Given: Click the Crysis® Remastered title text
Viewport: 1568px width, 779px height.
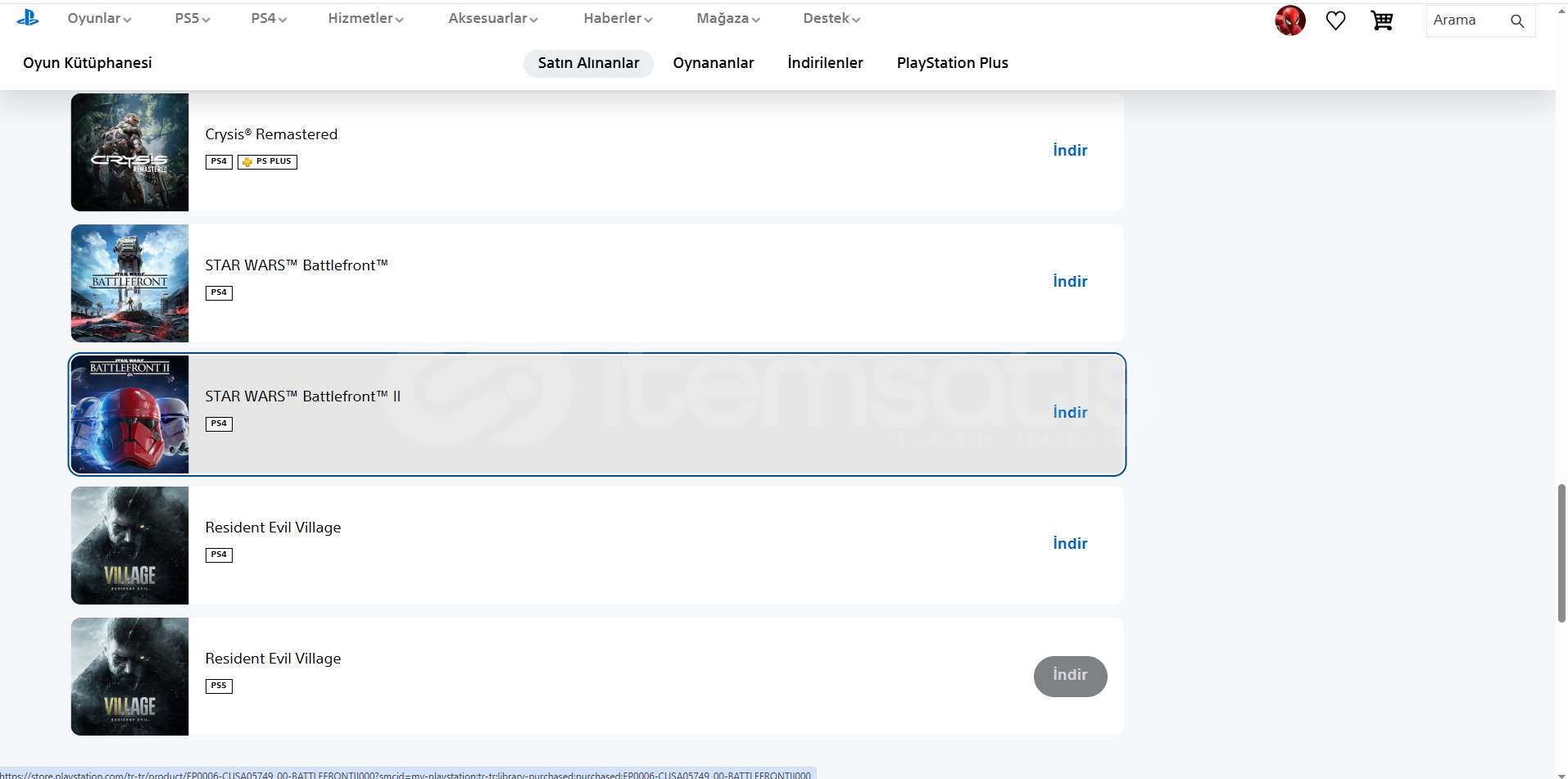Looking at the screenshot, I should point(271,134).
